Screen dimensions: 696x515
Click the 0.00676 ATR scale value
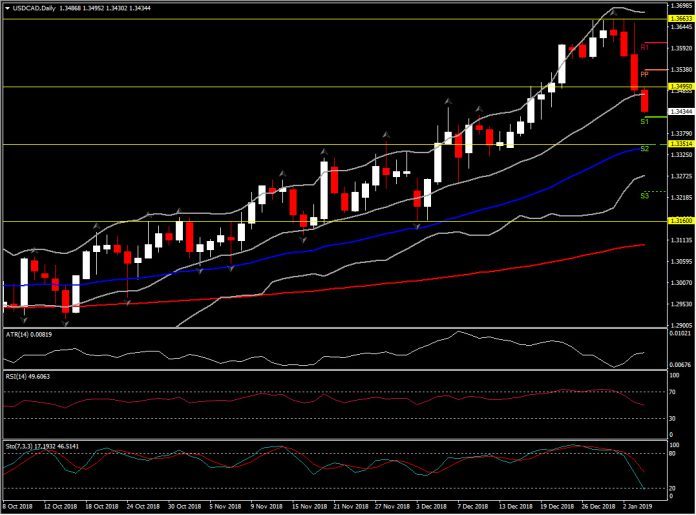680,365
